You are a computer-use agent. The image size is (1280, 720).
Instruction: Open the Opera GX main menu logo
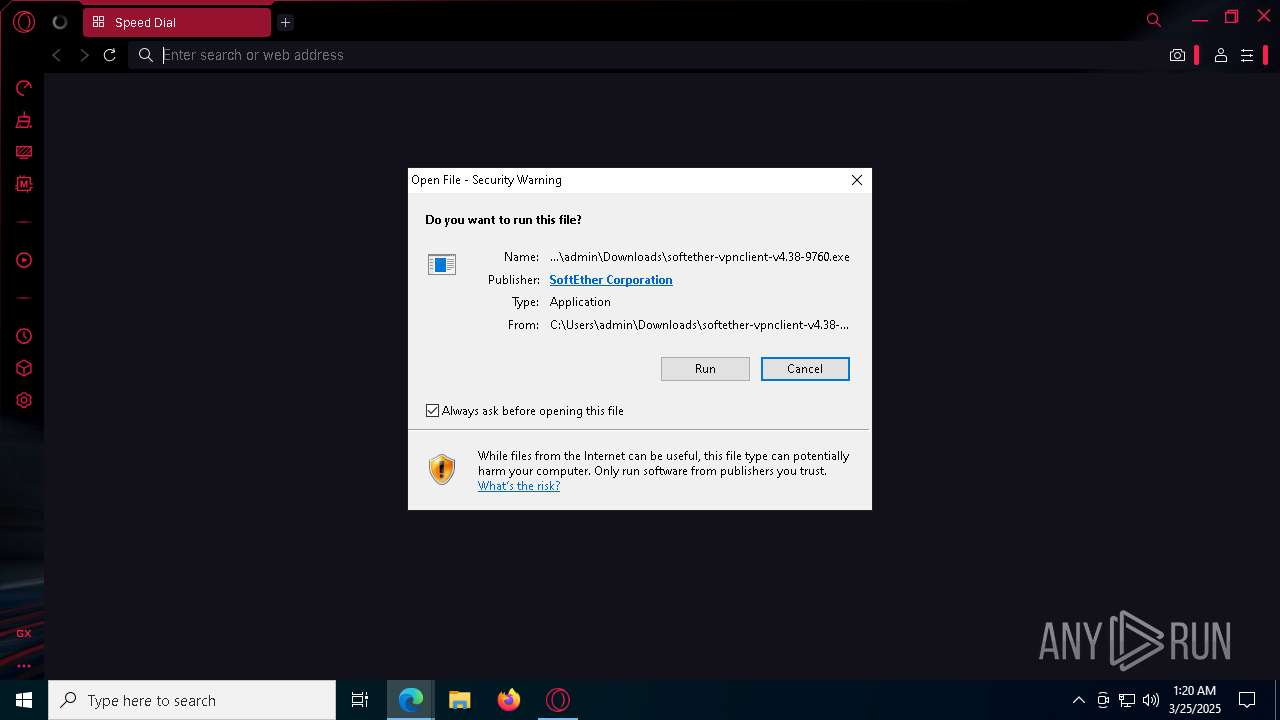point(24,22)
